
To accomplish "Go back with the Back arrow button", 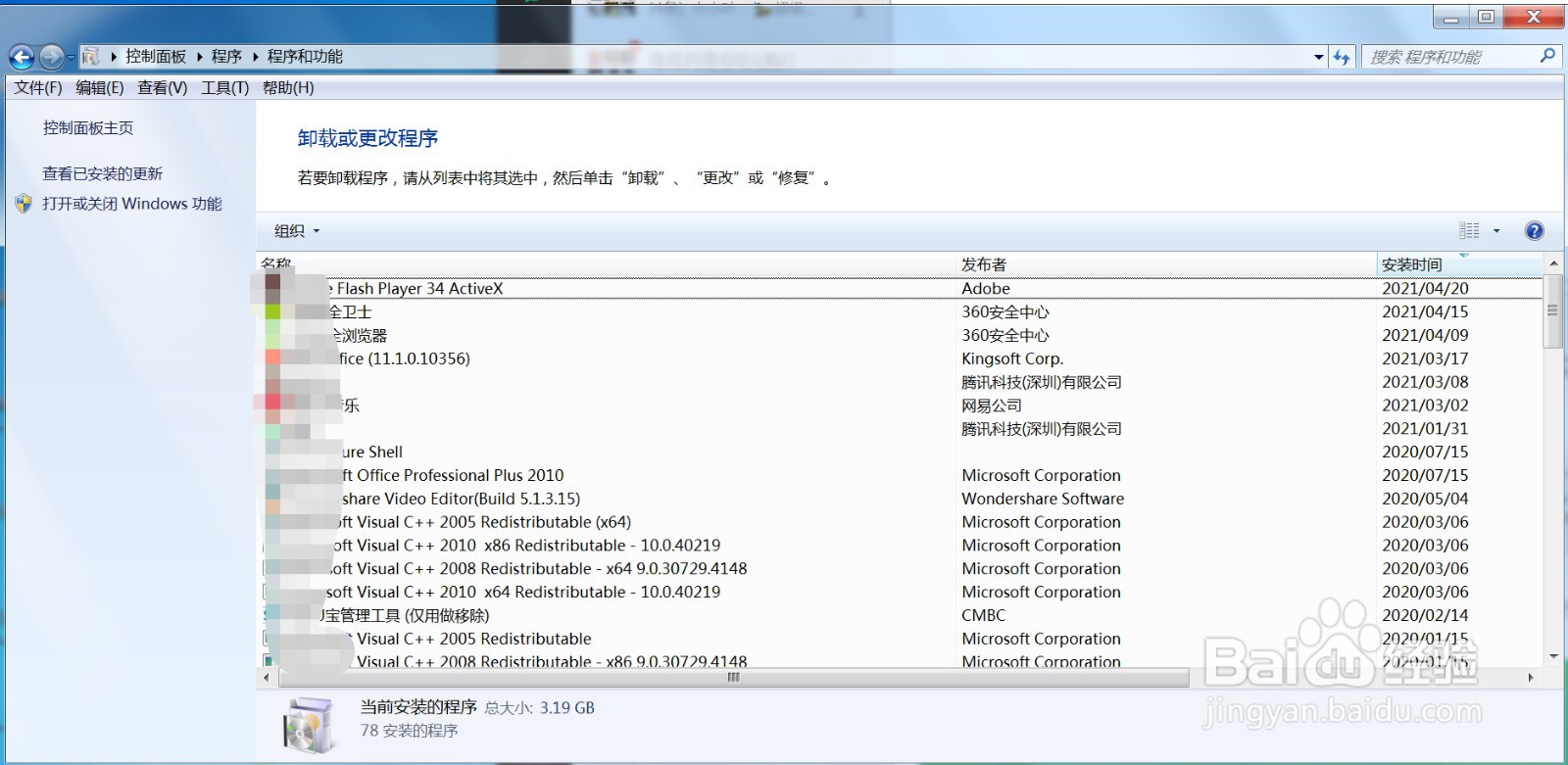I will [x=22, y=57].
